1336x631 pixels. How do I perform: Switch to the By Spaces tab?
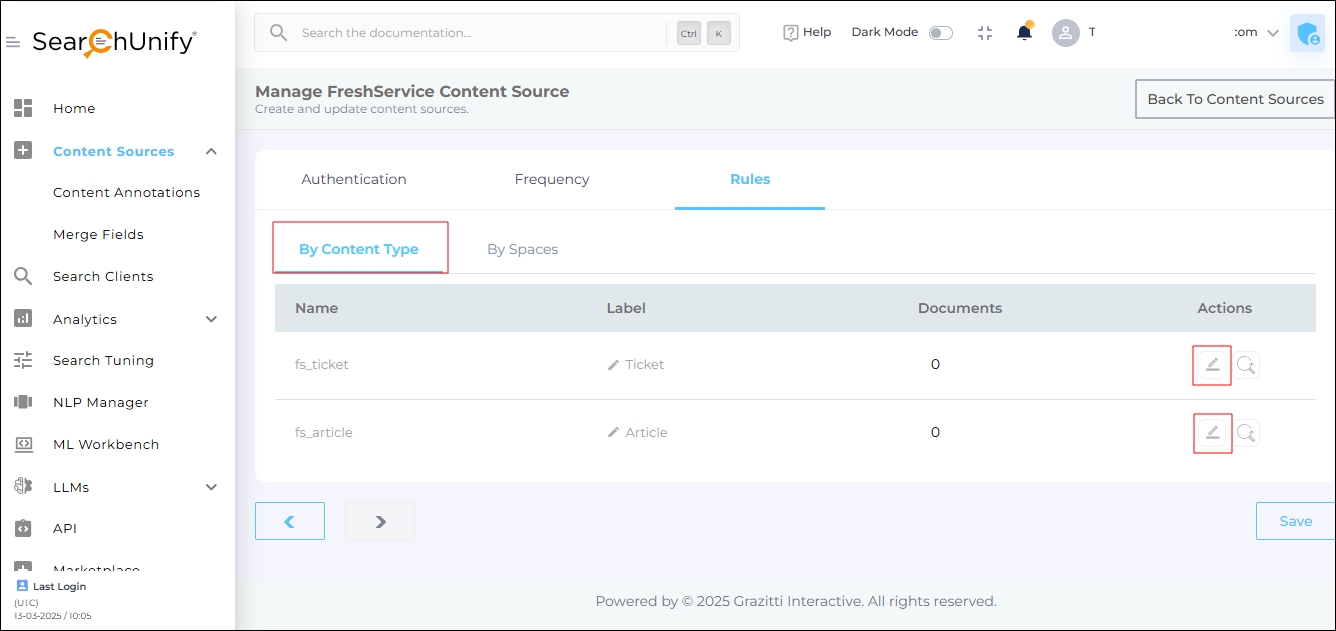(522, 249)
